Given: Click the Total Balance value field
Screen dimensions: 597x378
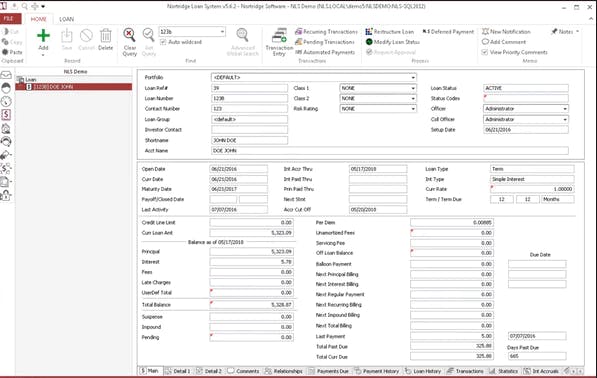Looking at the screenshot, I should [252, 305].
